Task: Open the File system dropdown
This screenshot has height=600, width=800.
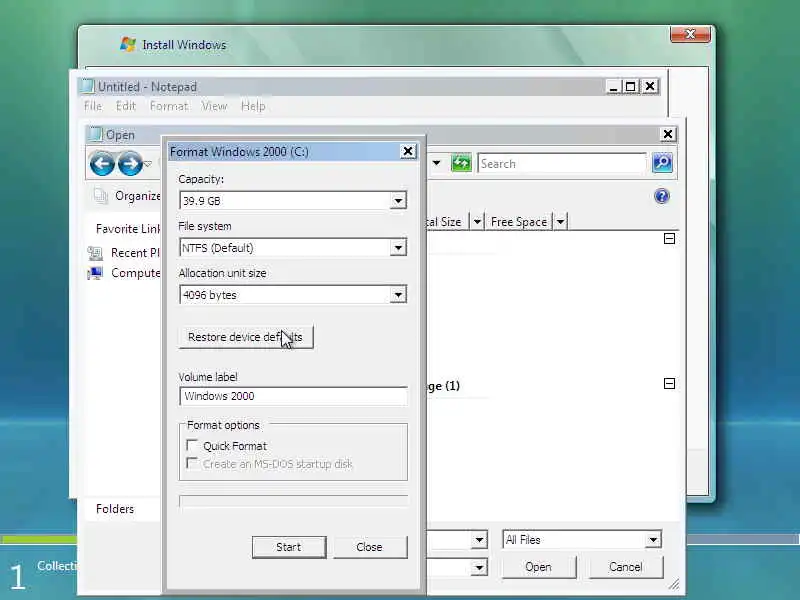Action: coord(398,248)
